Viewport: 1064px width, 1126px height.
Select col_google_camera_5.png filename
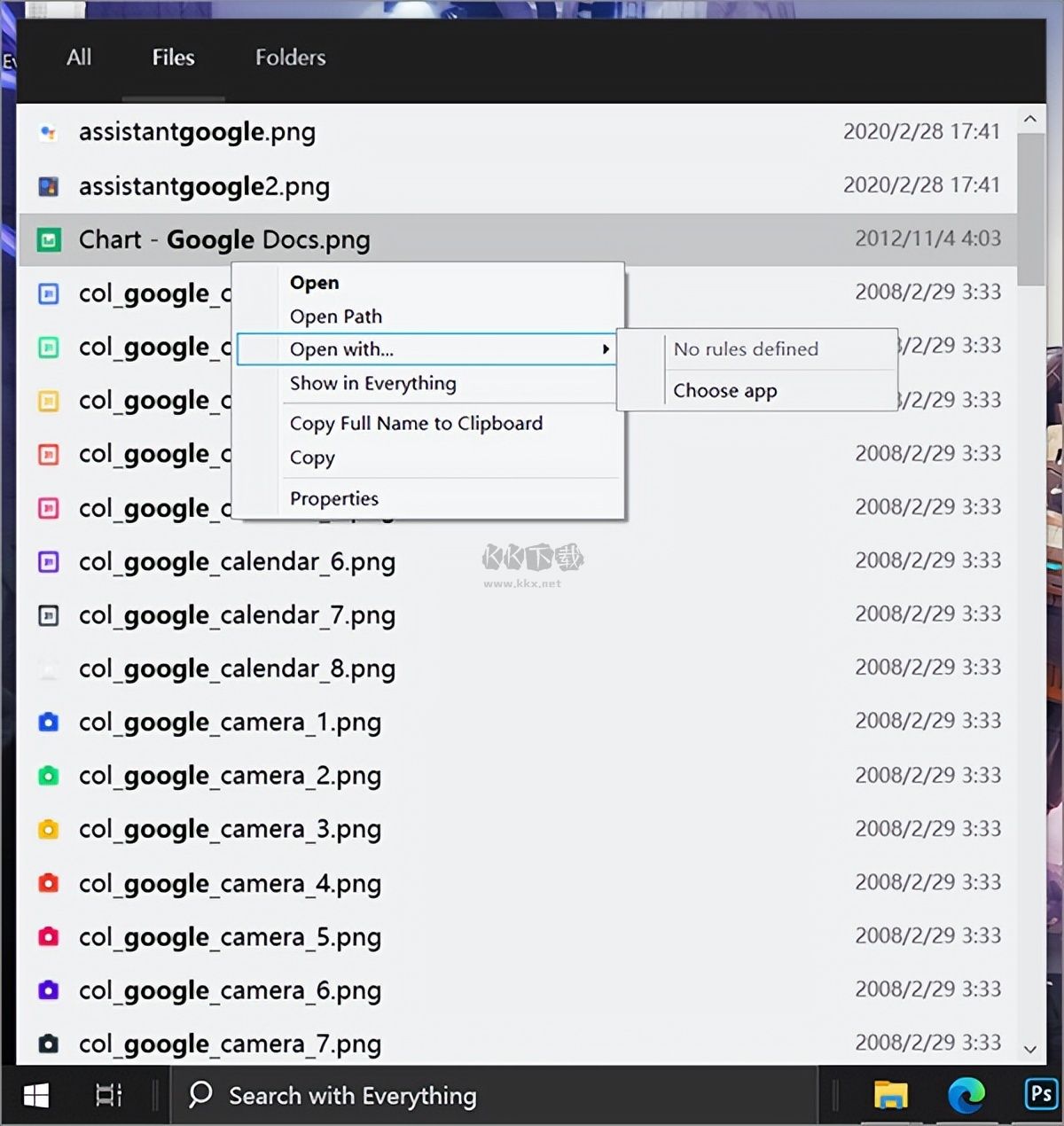(230, 937)
